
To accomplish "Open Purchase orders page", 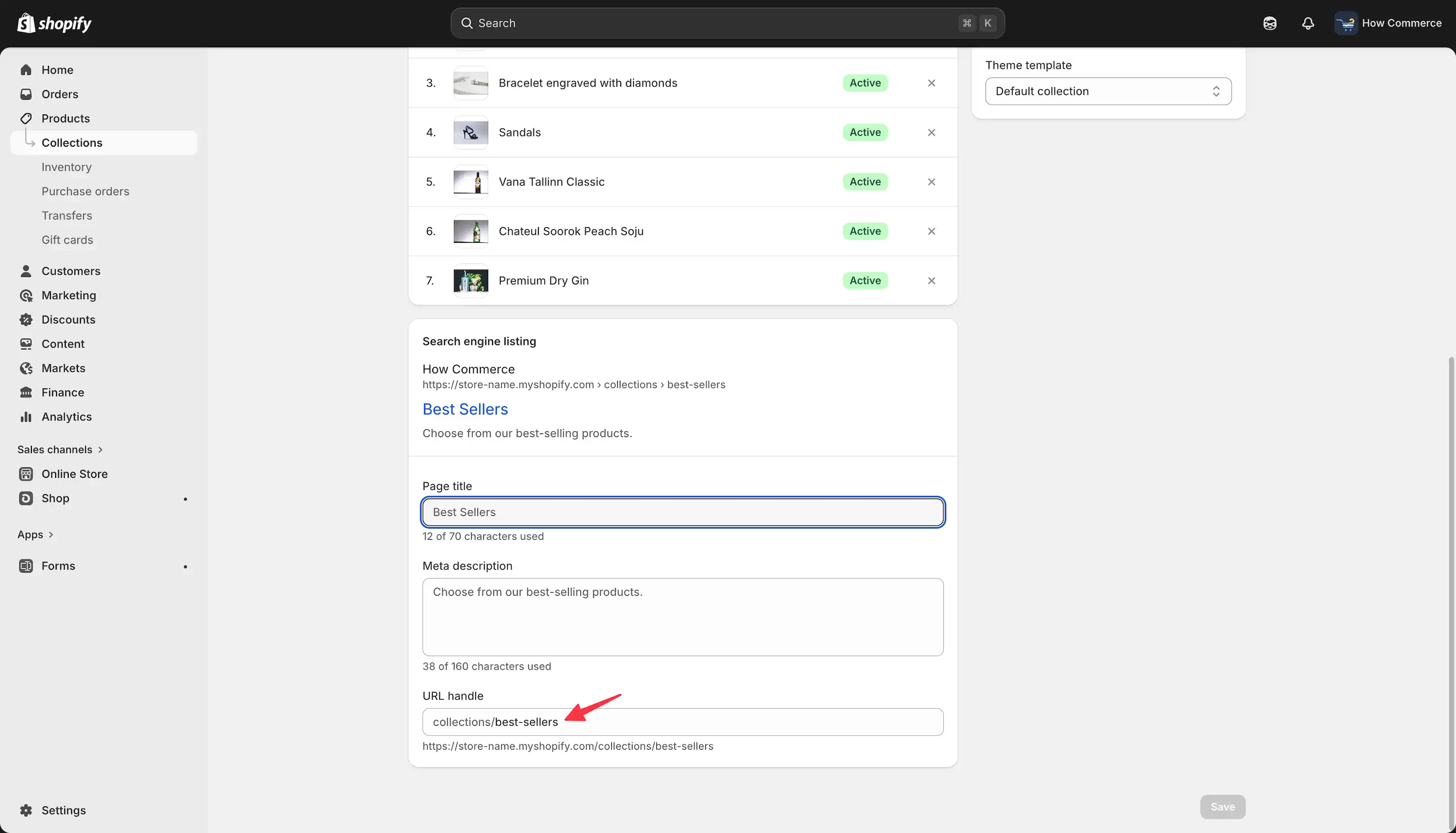I will (x=85, y=192).
